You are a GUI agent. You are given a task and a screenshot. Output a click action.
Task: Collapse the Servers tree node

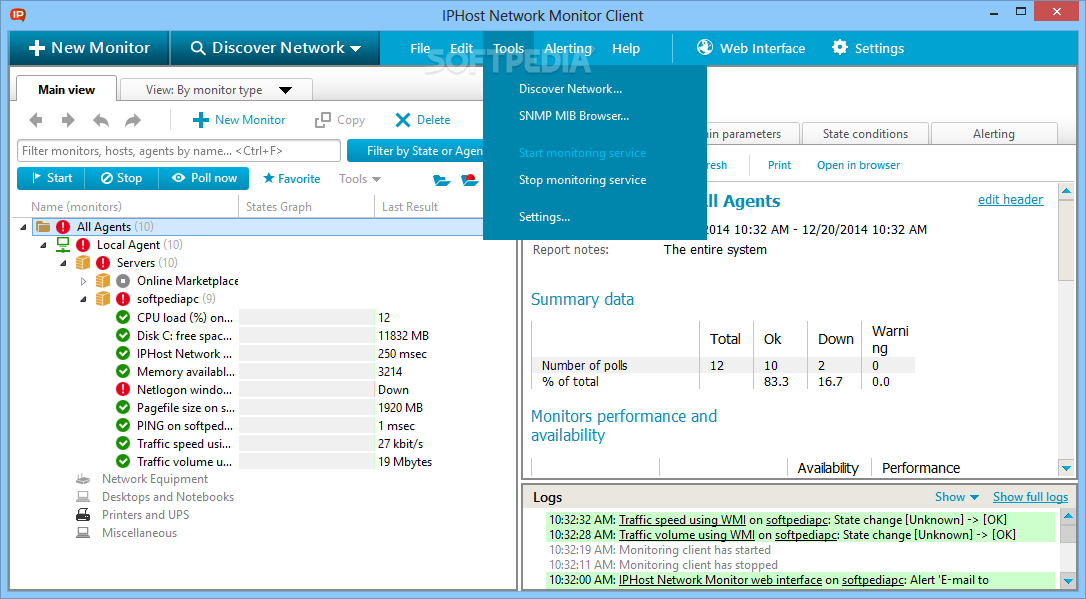pos(64,262)
